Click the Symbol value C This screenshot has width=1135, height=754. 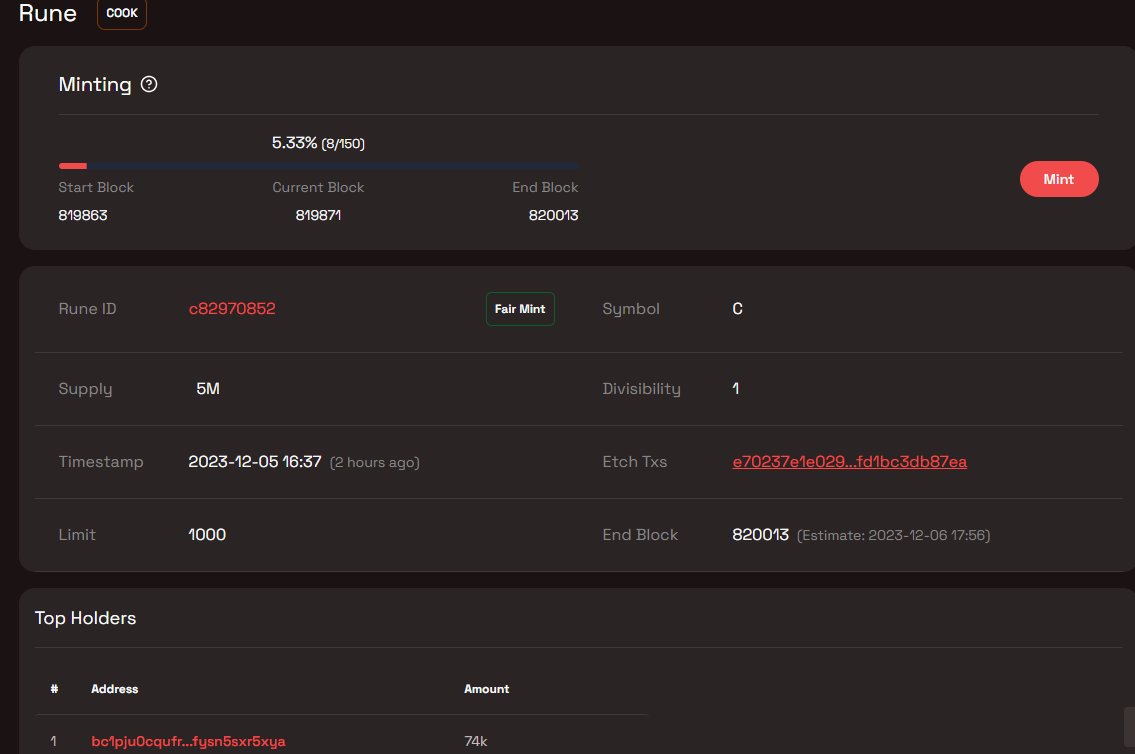coord(737,308)
